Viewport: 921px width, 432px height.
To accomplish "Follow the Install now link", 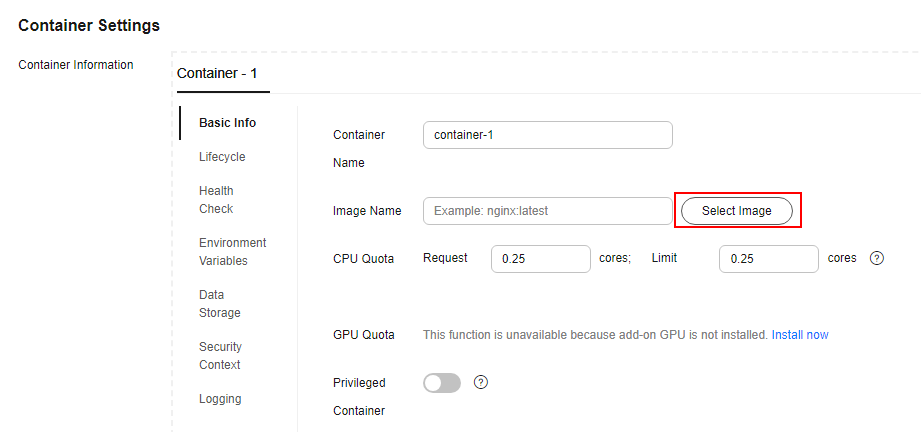I will coord(800,335).
